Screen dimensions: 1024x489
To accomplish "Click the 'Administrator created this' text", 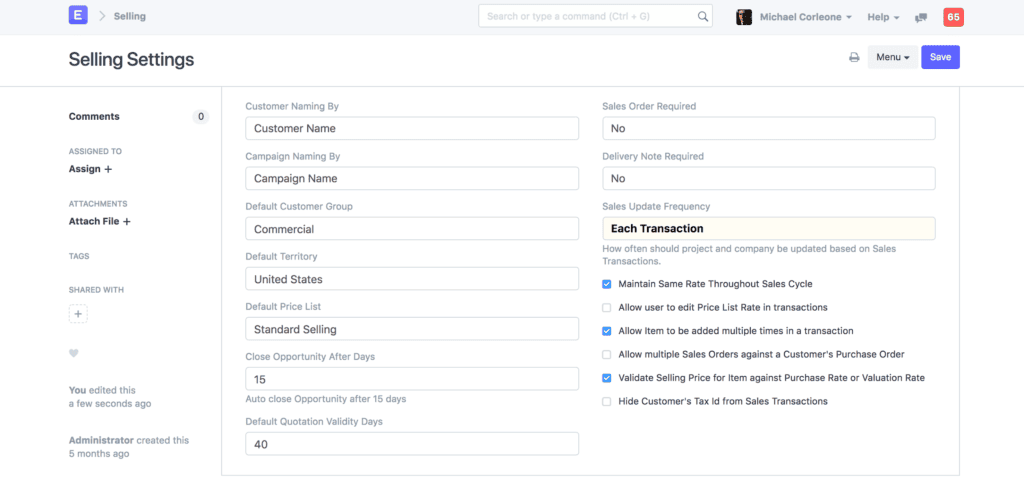I will [129, 441].
